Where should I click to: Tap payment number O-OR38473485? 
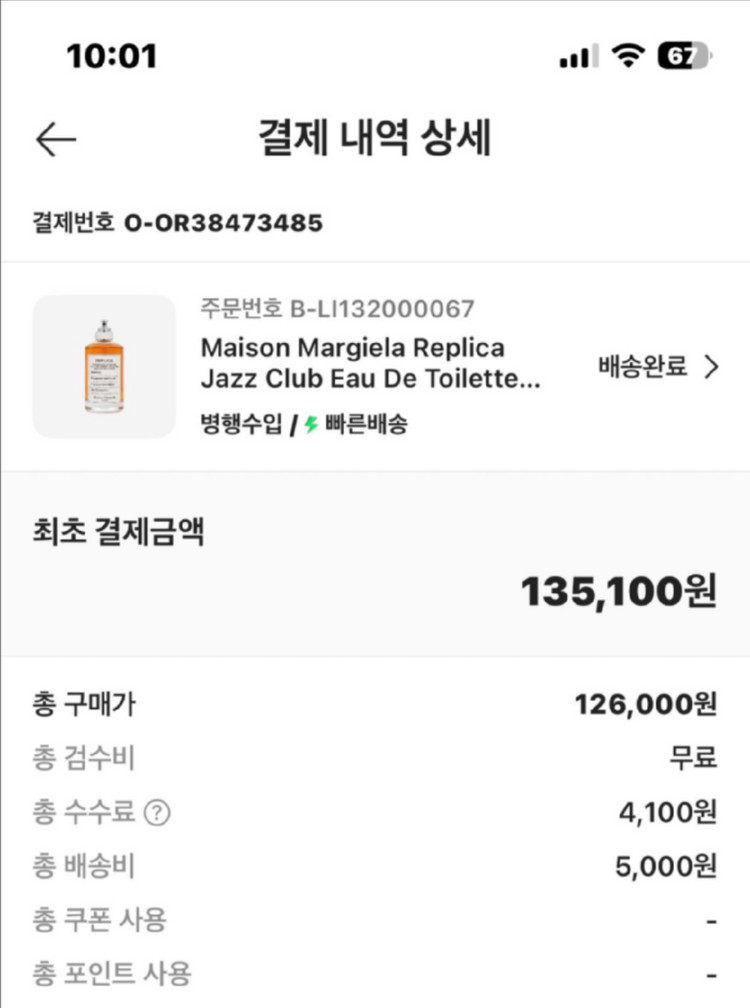click(x=222, y=223)
